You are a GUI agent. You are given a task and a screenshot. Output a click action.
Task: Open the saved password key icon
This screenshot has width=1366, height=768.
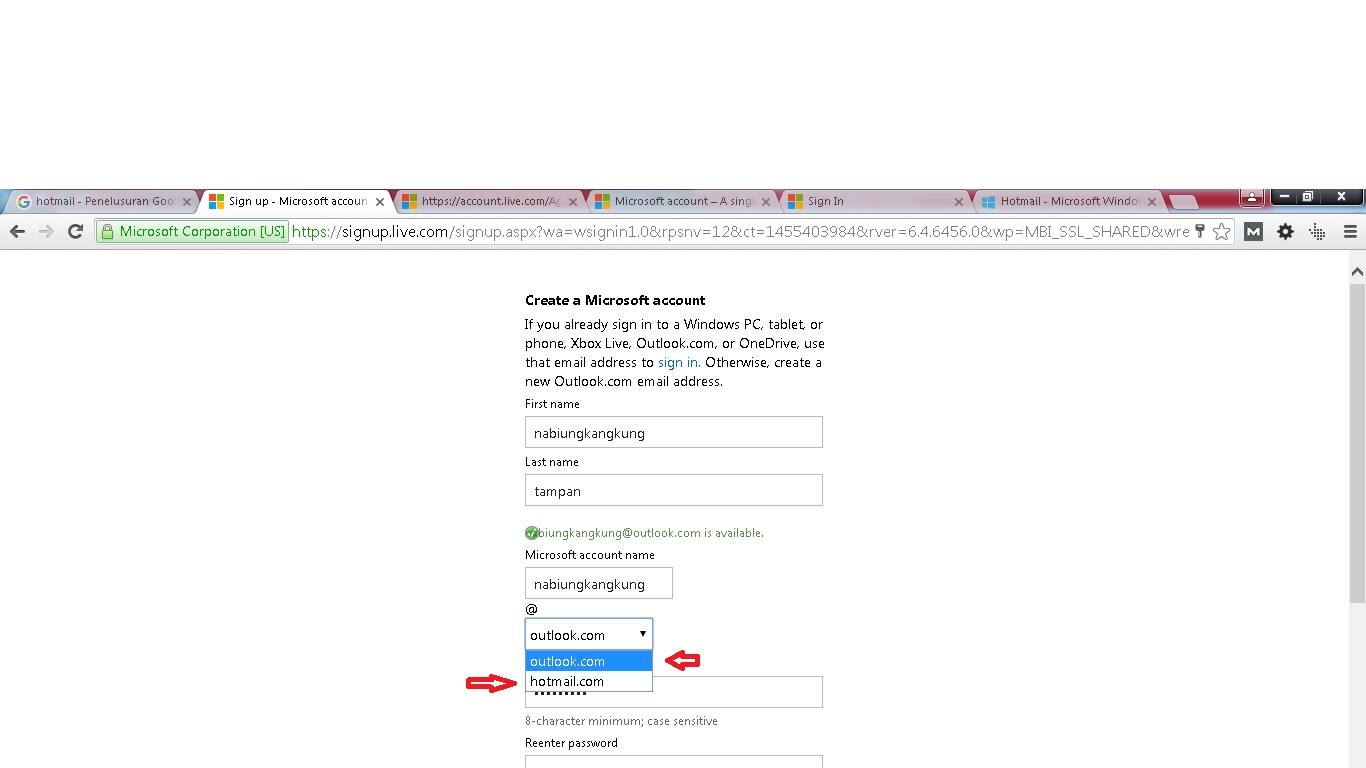1200,231
